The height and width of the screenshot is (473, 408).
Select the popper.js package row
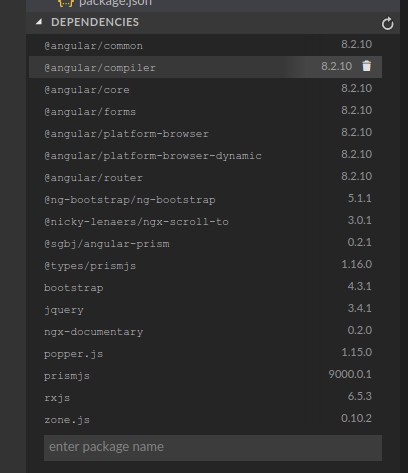(x=205, y=353)
